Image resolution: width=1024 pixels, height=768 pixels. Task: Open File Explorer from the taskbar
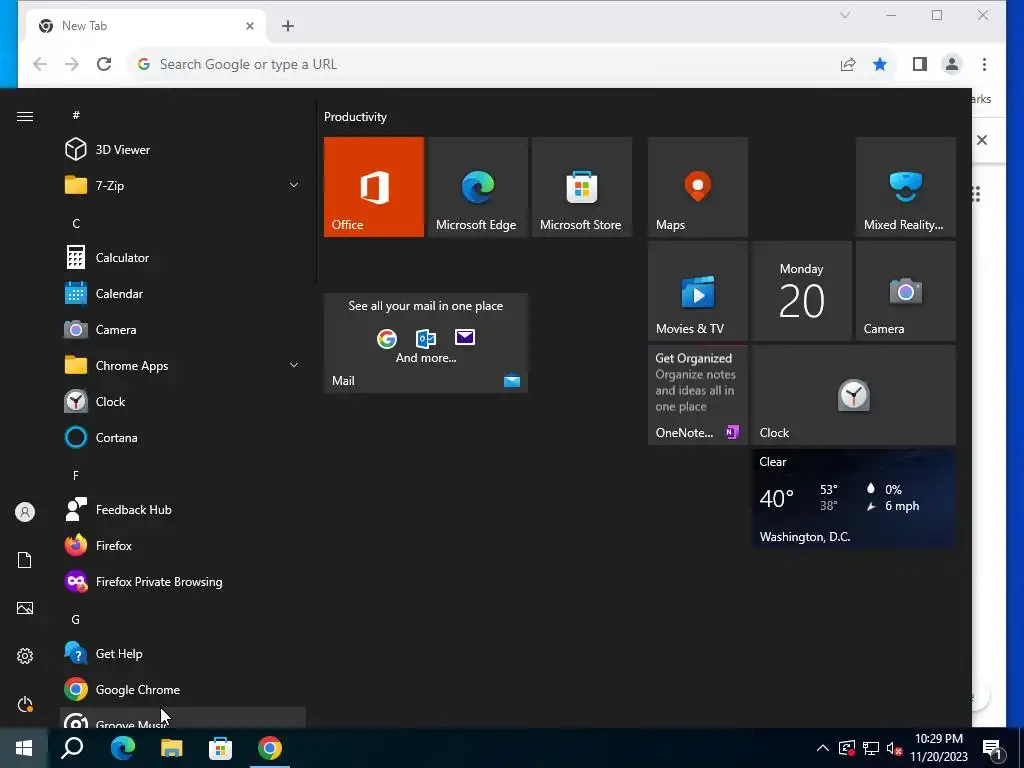point(171,748)
